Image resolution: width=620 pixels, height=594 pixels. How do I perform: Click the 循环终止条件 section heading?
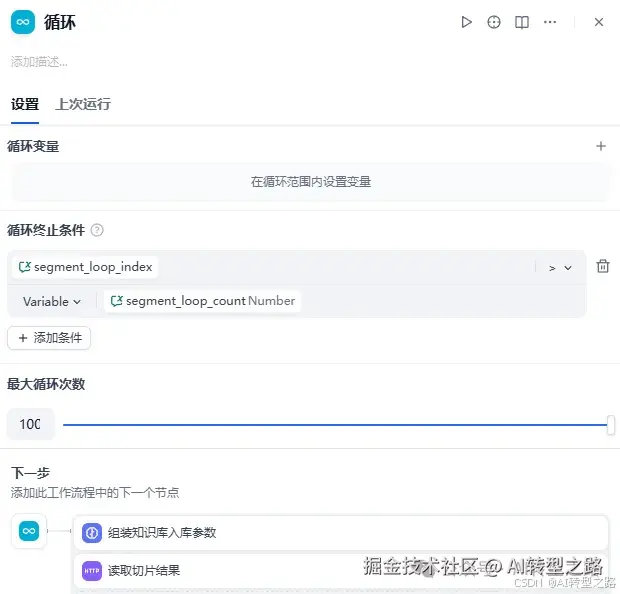tap(46, 230)
